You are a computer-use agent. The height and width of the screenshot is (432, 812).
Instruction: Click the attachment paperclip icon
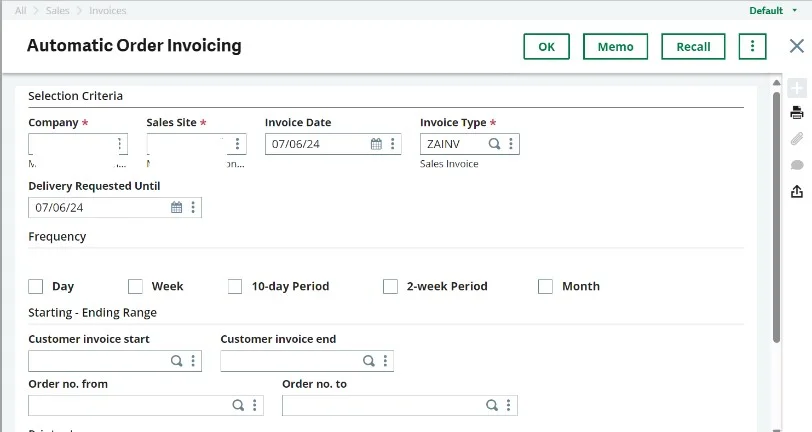pos(797,139)
